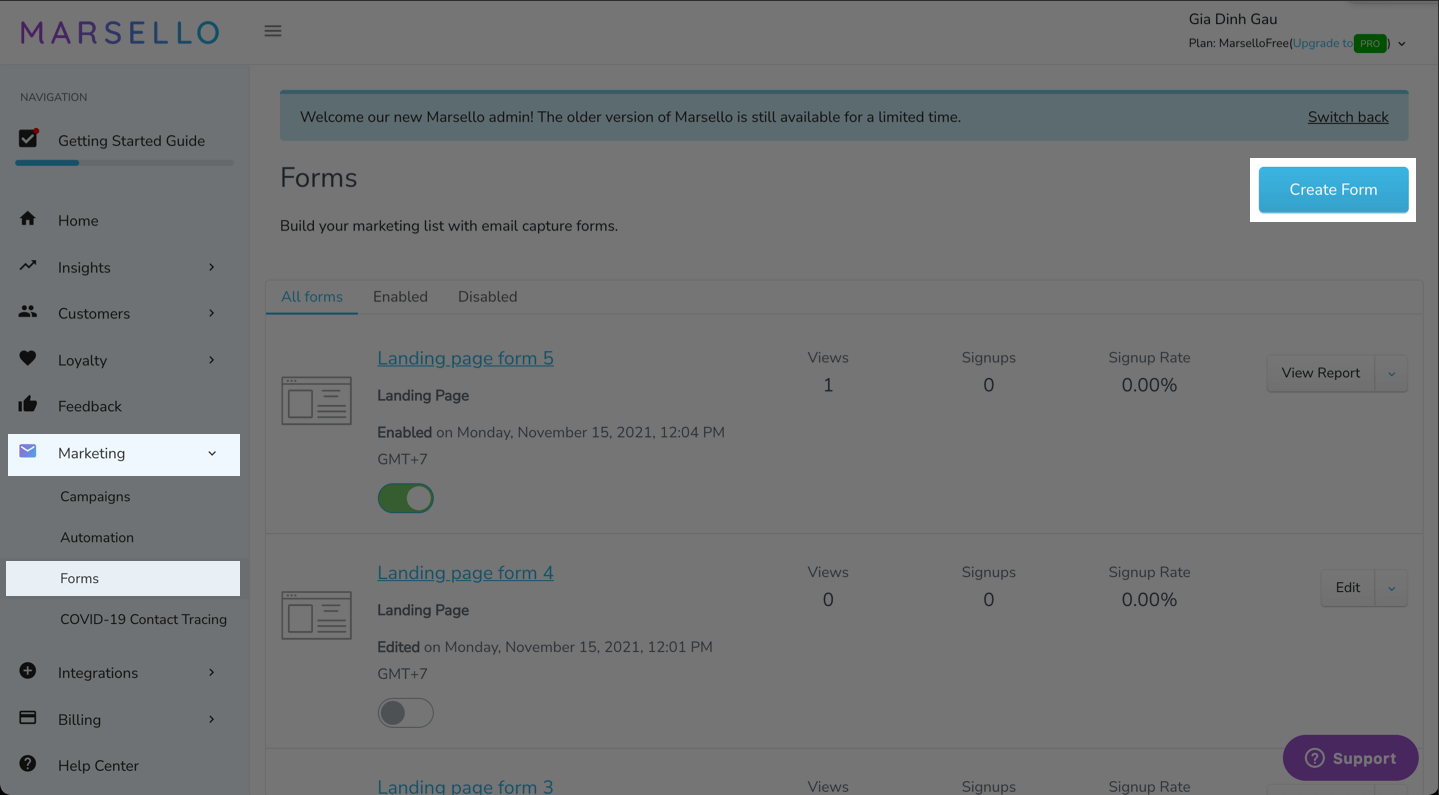Viewport: 1439px width, 795px height.
Task: Open COVID-19 Contact Tracing
Action: tap(143, 619)
